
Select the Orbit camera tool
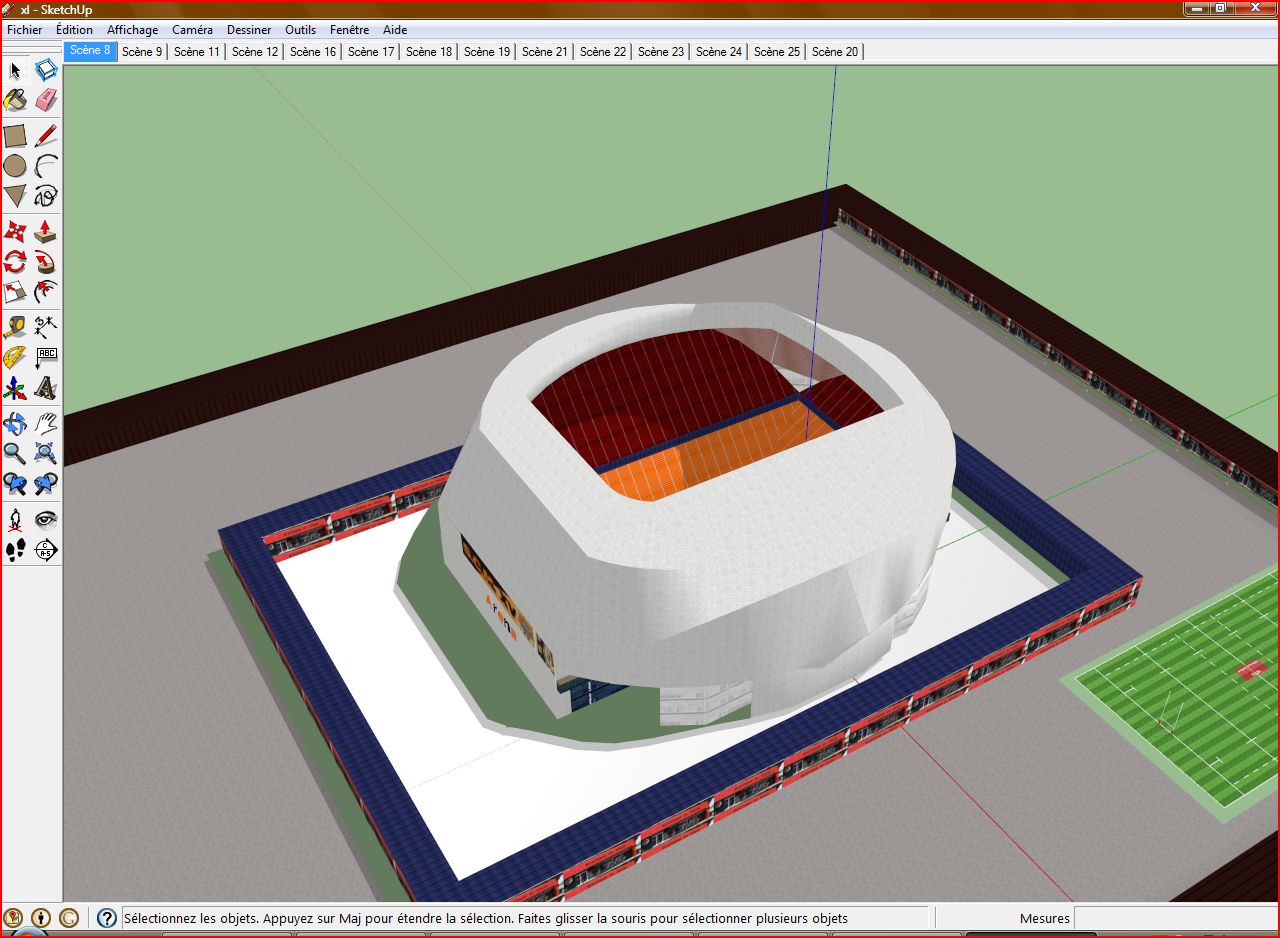15,423
